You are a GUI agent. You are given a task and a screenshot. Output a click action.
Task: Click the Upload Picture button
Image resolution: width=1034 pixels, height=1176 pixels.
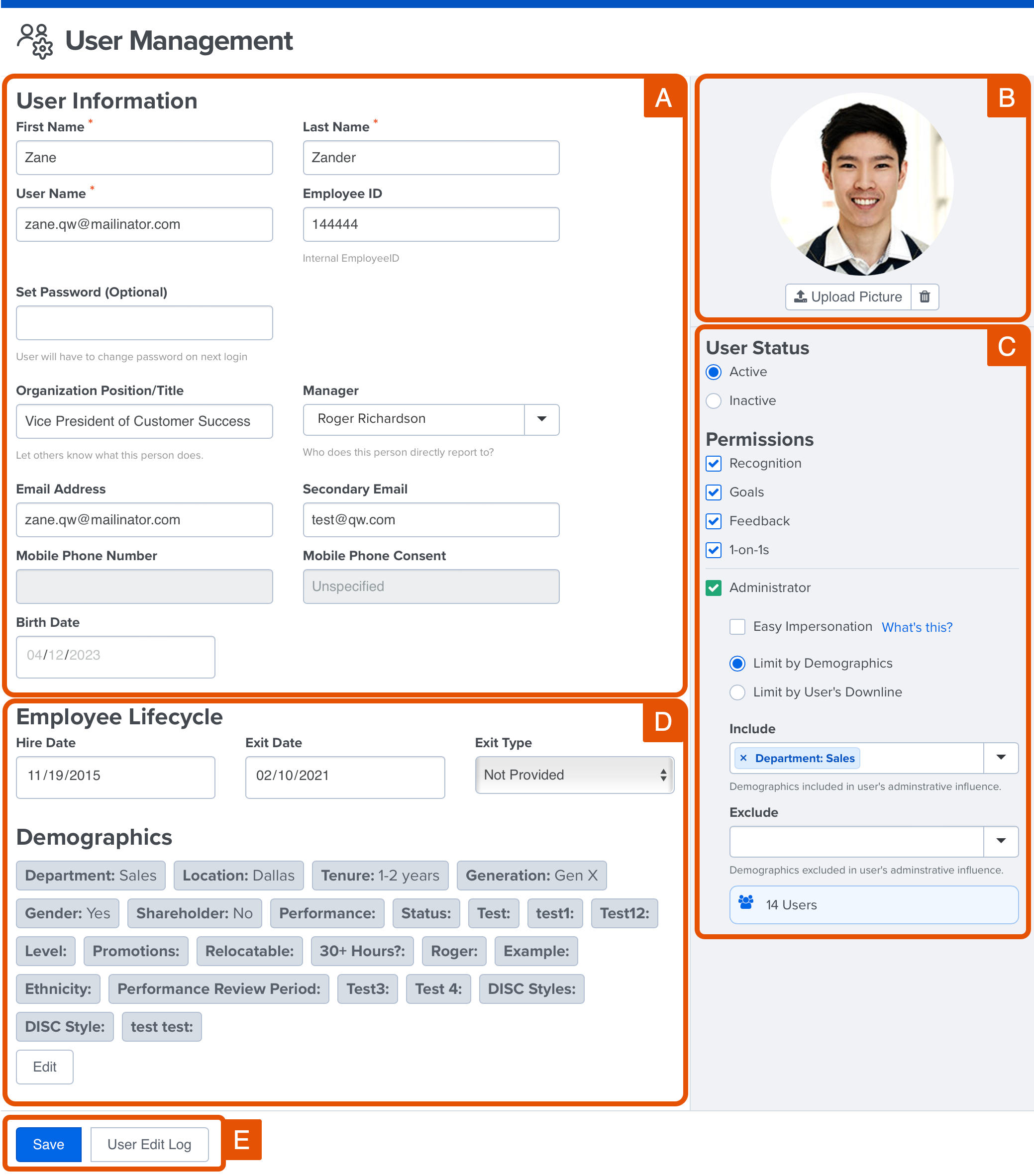(847, 297)
